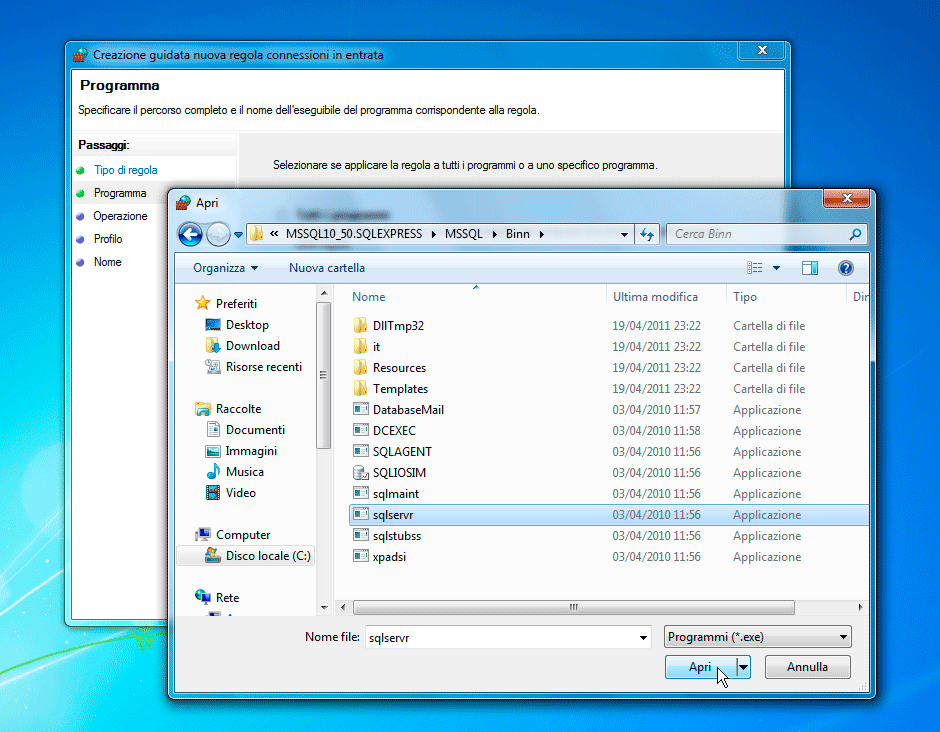Viewport: 940px width, 732px height.
Task: Expand the breadcrumb overflow chevrons
Action: pos(274,234)
